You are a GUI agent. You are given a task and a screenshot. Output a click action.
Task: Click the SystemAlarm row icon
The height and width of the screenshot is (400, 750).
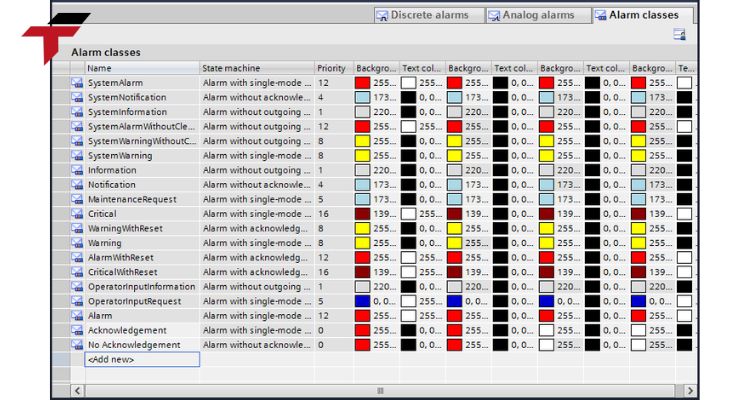tap(77, 83)
